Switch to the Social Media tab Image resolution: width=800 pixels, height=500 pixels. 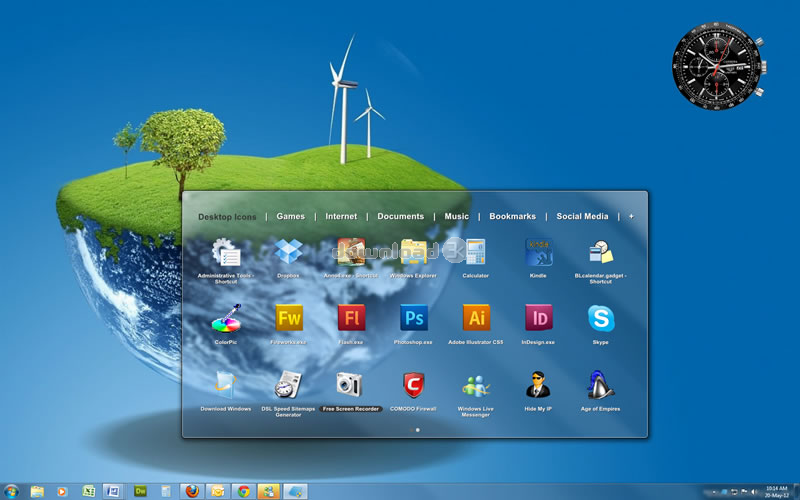tap(582, 216)
